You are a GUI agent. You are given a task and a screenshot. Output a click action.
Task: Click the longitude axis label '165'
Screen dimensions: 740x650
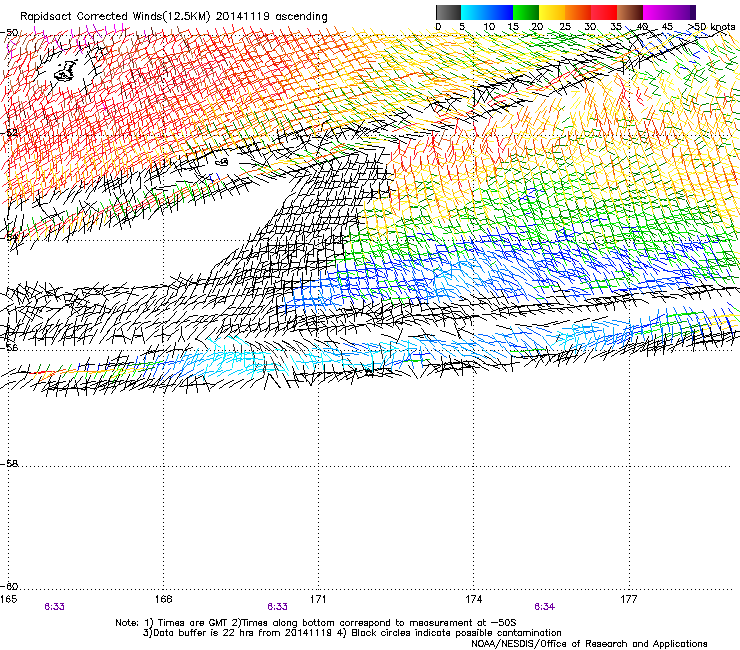pos(8,599)
